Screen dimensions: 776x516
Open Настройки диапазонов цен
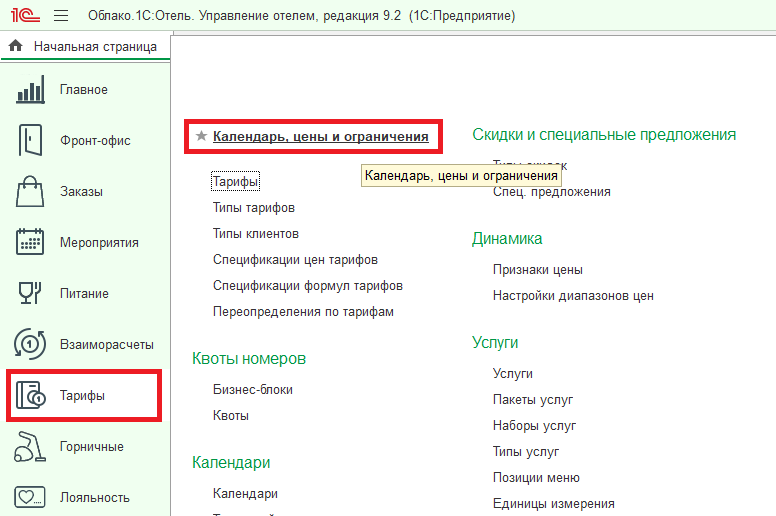tap(573, 295)
